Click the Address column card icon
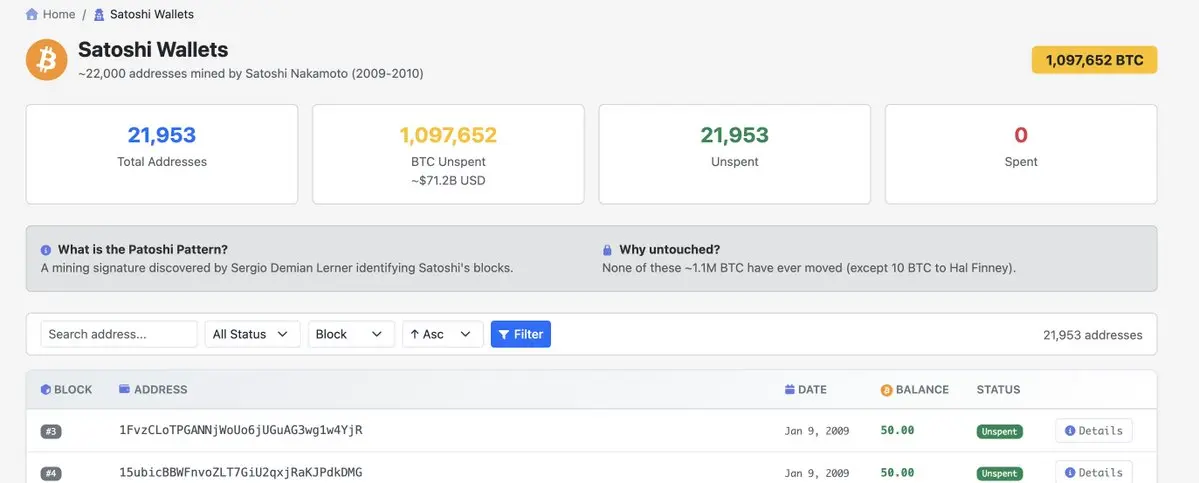Viewport: 1199px width, 483px height. (124, 390)
